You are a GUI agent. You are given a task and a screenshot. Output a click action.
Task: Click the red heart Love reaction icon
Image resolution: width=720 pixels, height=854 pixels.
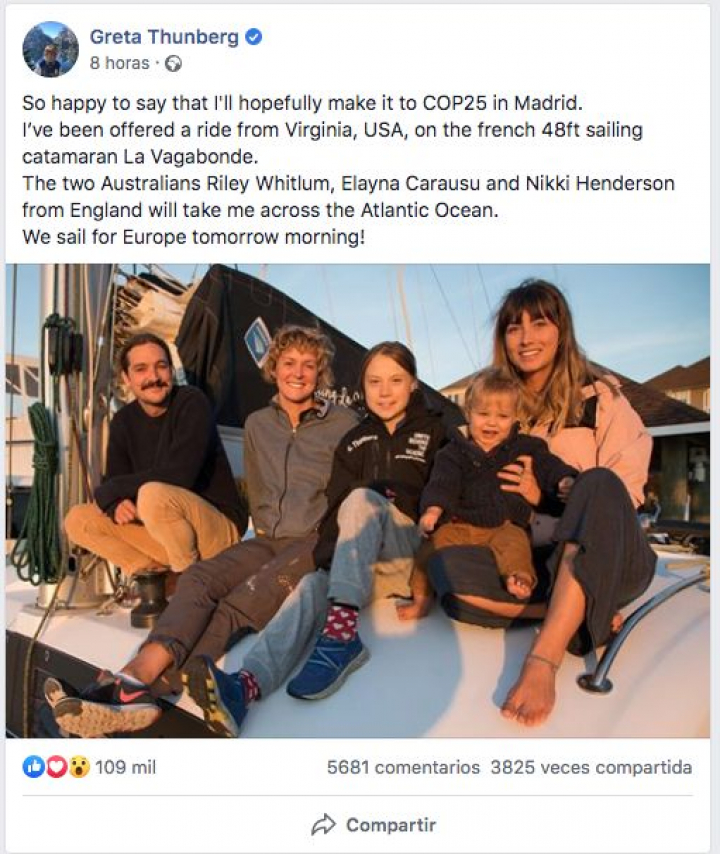(x=56, y=767)
